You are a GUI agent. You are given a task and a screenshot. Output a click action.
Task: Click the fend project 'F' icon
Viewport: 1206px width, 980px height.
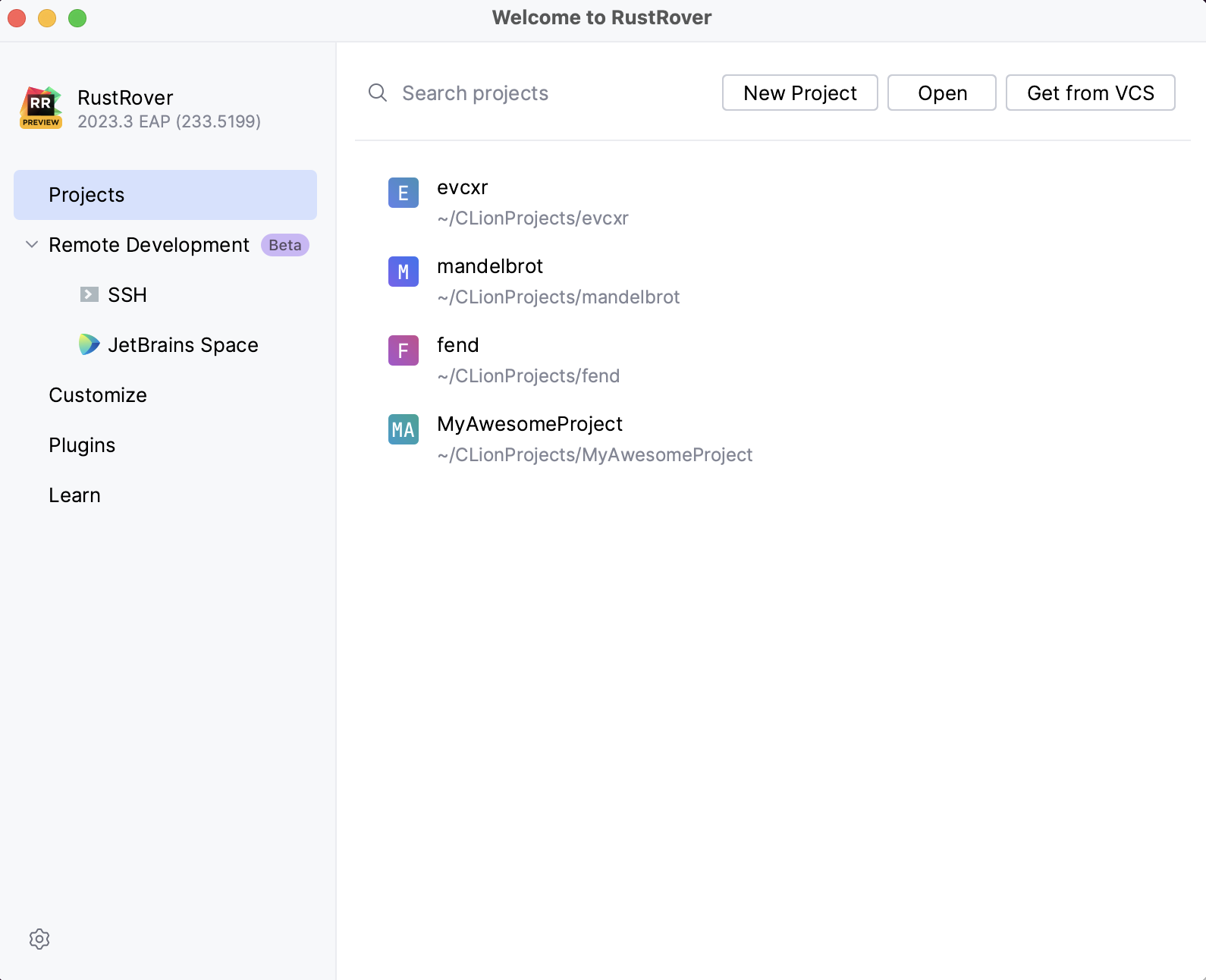point(404,350)
